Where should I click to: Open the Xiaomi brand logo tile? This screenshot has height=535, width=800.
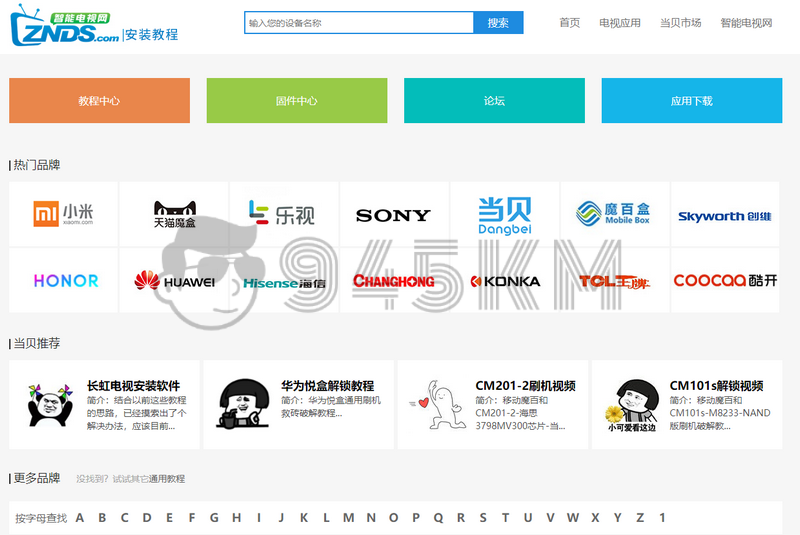[63, 214]
